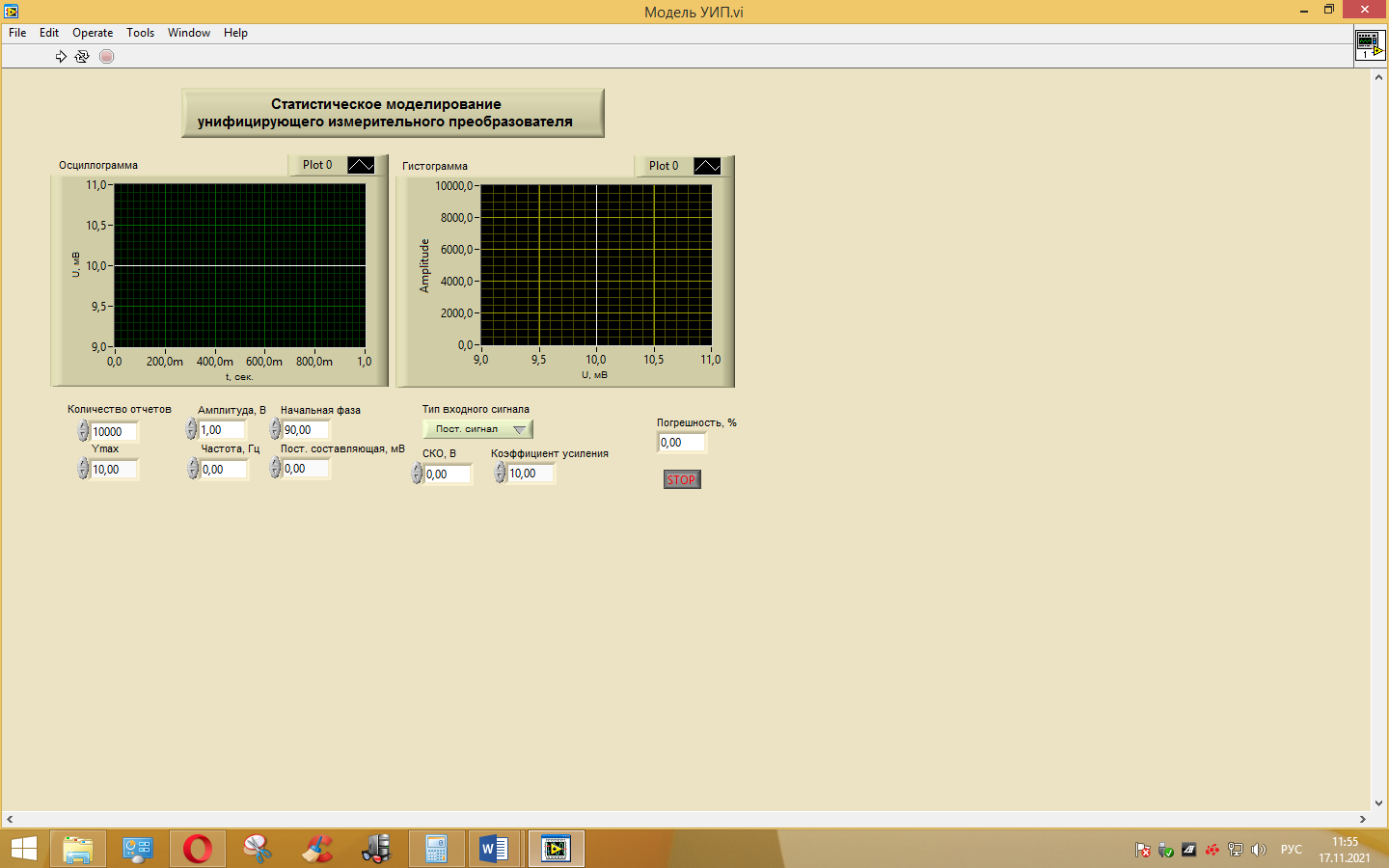The image size is (1389, 868).
Task: Click horizontal scrollbar right arrow
Action: (1362, 819)
